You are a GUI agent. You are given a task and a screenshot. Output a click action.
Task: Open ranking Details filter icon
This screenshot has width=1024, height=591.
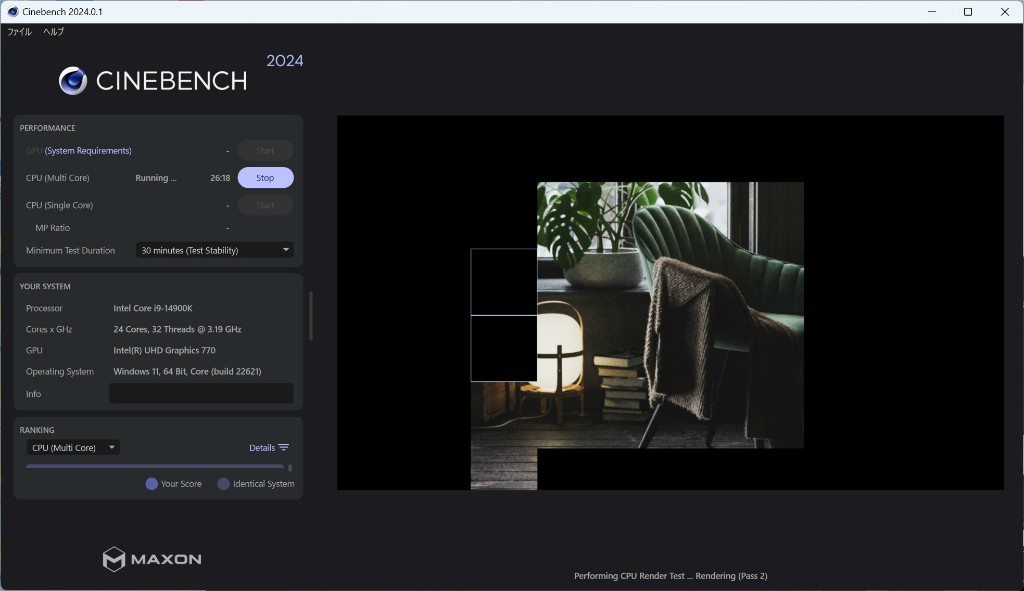click(284, 448)
